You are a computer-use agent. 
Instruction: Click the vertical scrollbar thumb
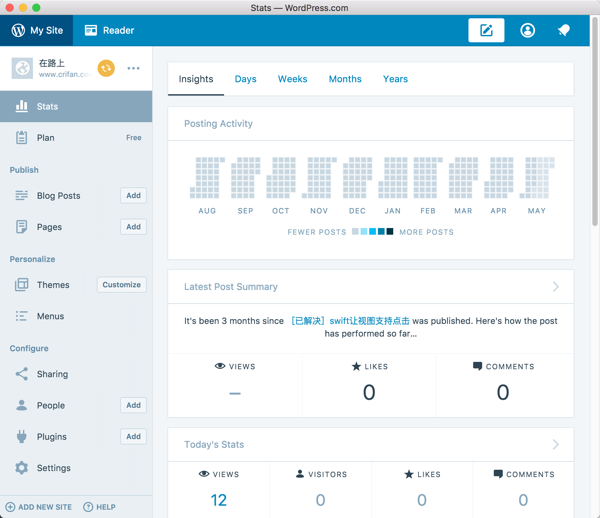(x=595, y=122)
